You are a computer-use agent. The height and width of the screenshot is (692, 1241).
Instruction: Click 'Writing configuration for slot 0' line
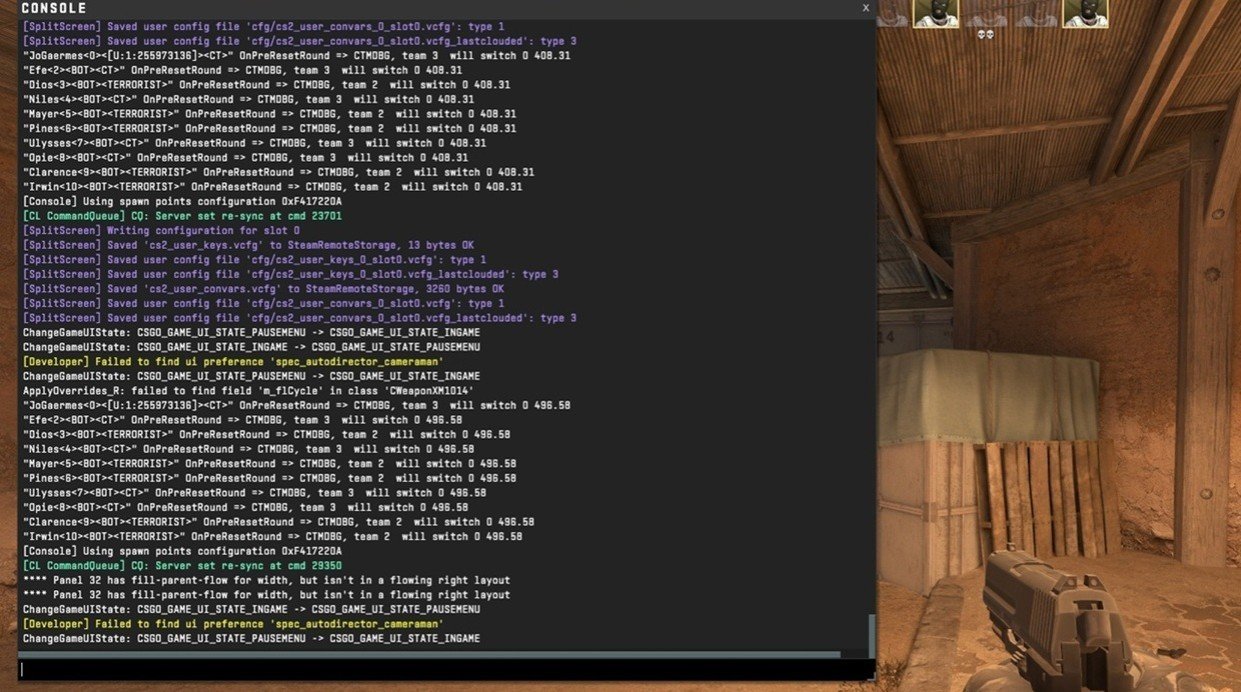tap(161, 230)
